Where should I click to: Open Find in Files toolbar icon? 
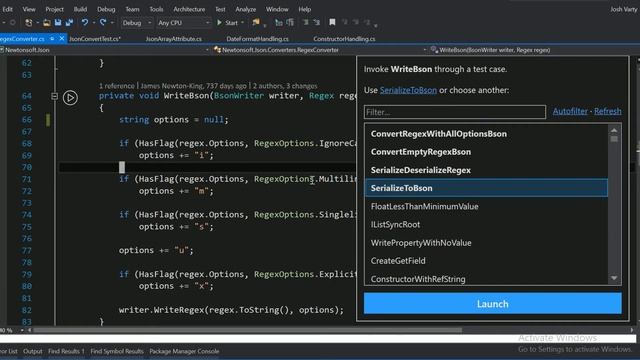256,23
